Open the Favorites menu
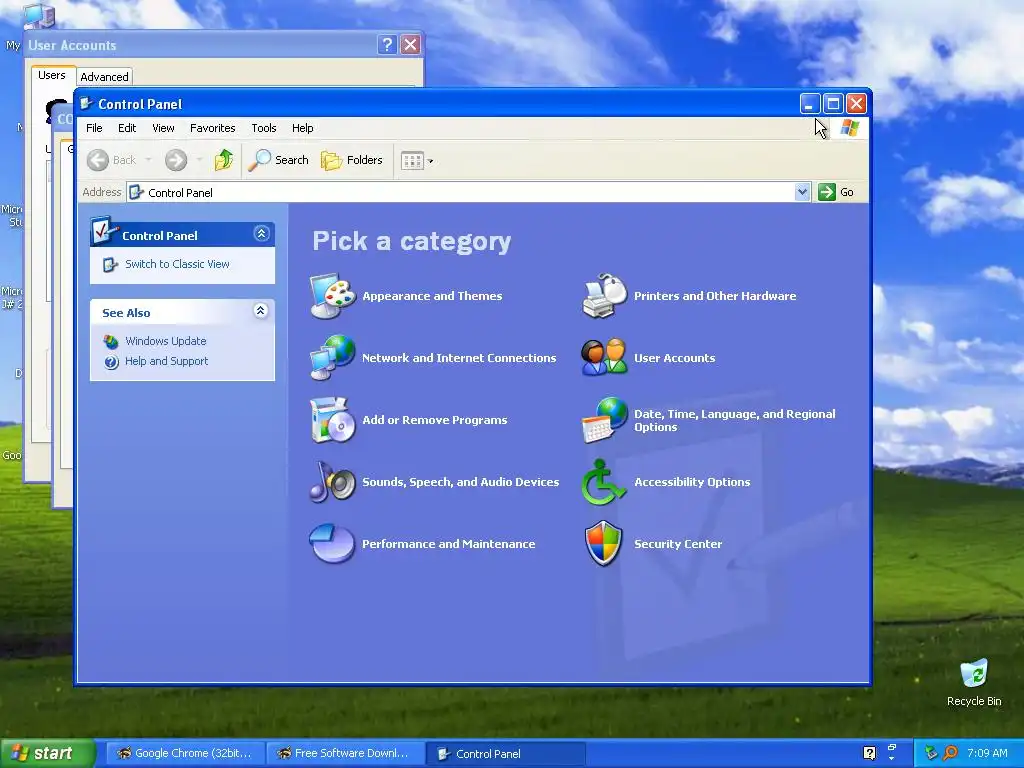1024x768 pixels. (x=212, y=128)
